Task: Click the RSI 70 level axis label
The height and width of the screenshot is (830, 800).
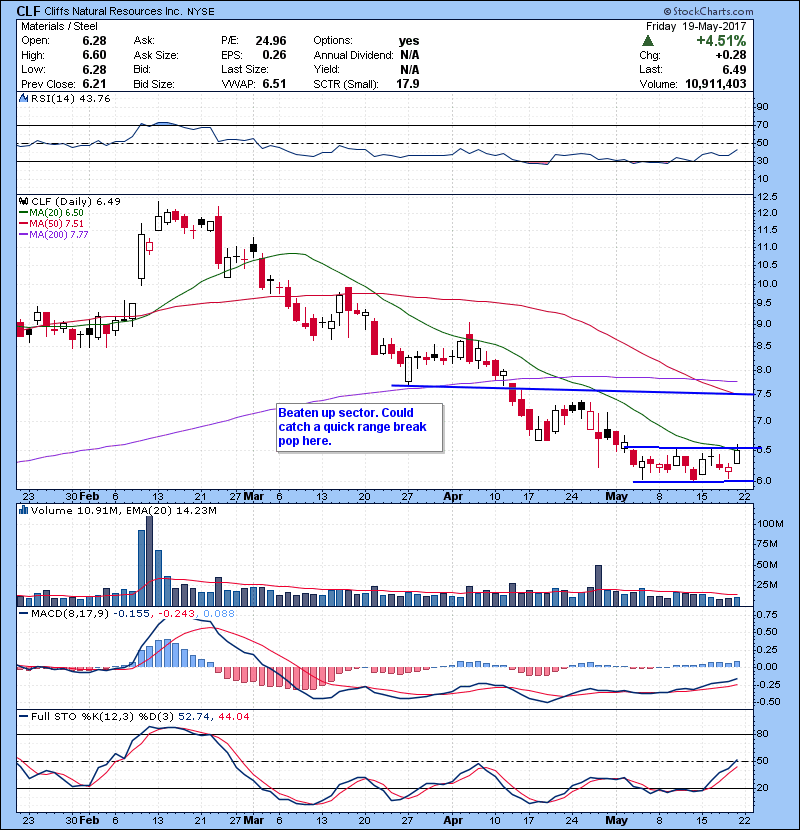Action: [x=763, y=125]
